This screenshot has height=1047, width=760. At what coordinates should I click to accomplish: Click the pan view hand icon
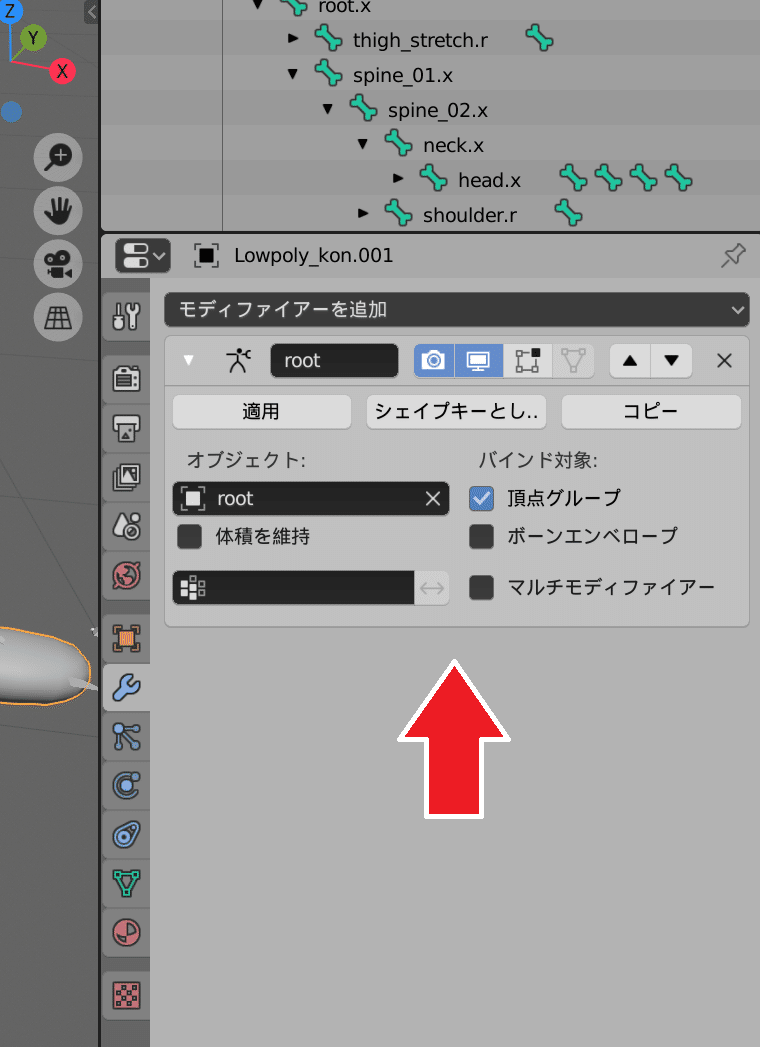(58, 211)
